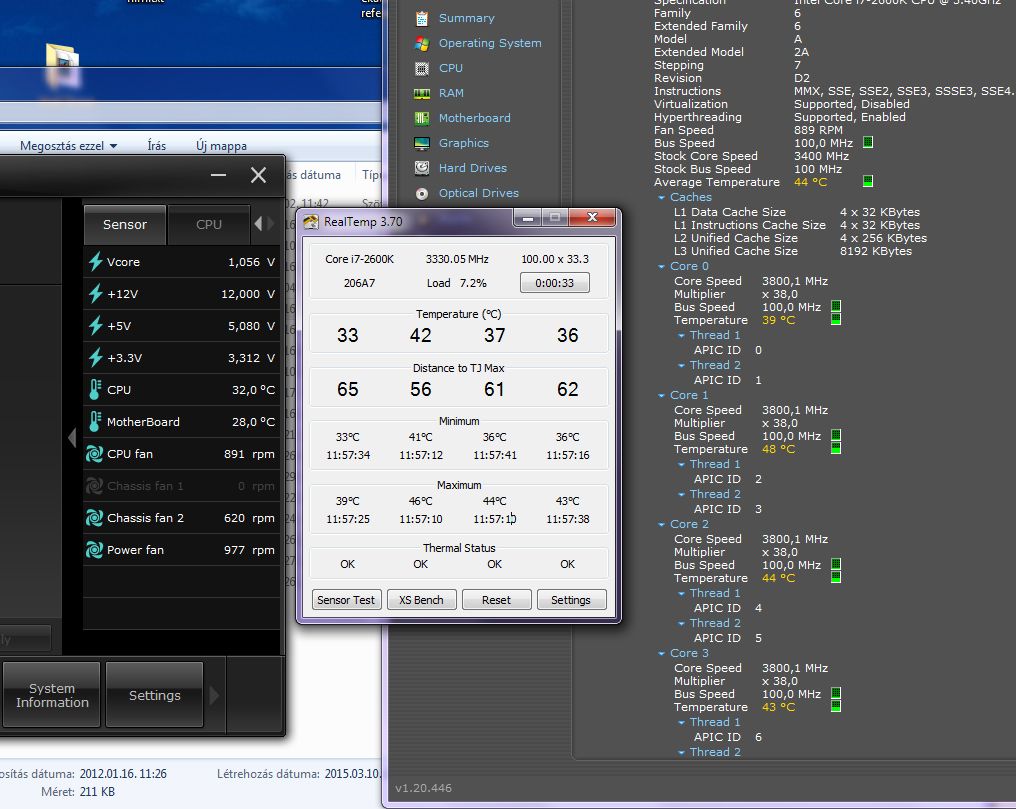Click the green graph icon beside Core 2 Temperature
1016x809 pixels.
[836, 577]
